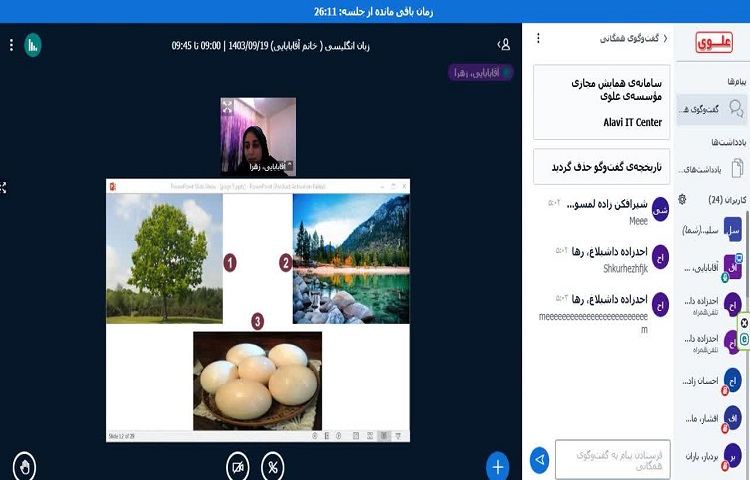Click the Shkurhezhfjk chat message text

625,268
